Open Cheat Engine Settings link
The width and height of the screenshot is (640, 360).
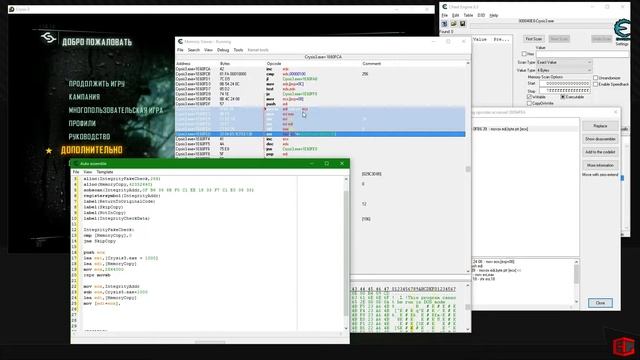tap(622, 44)
